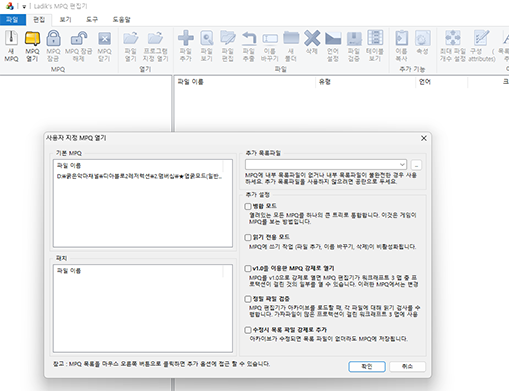Click the Verify file (파일 검증) icon

pos(354,38)
